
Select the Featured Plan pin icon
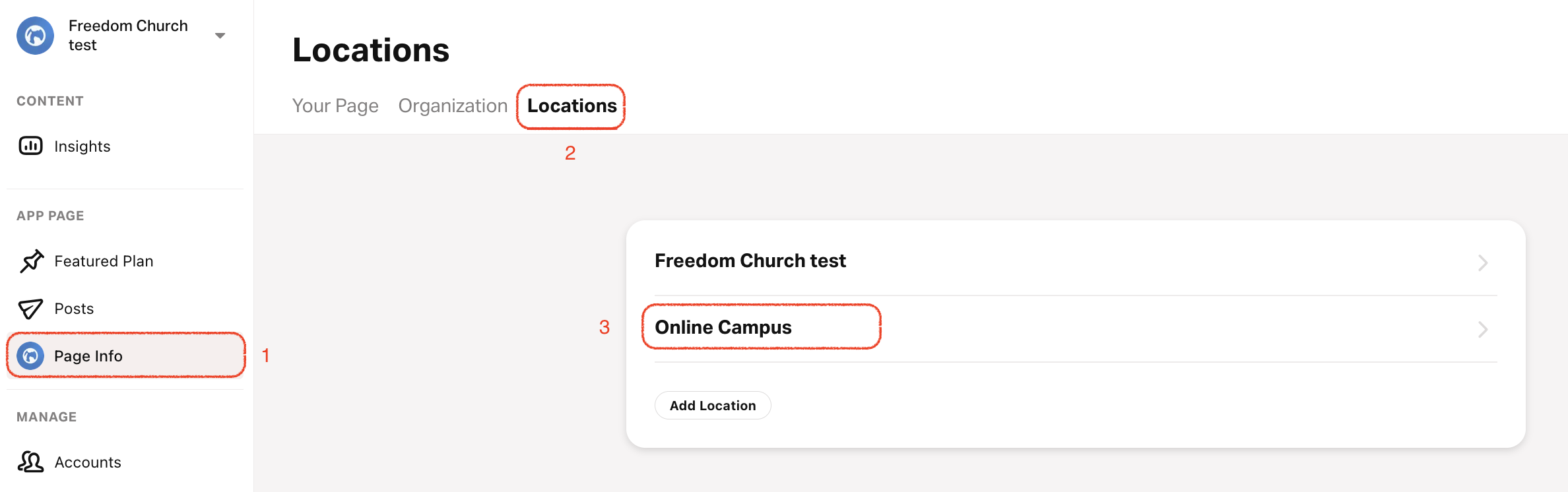(31, 261)
